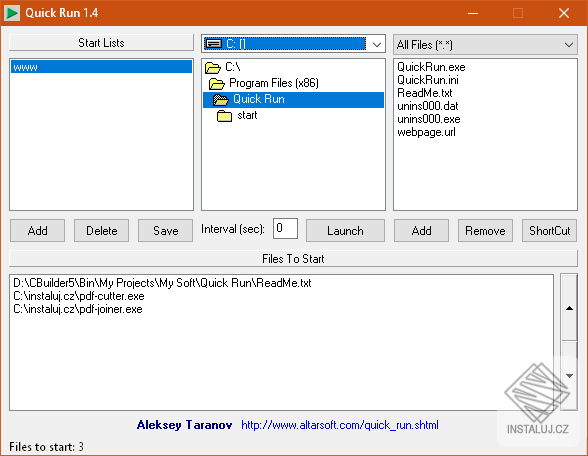Click the open Quick Run folder icon
This screenshot has width=588, height=456.
(220, 100)
